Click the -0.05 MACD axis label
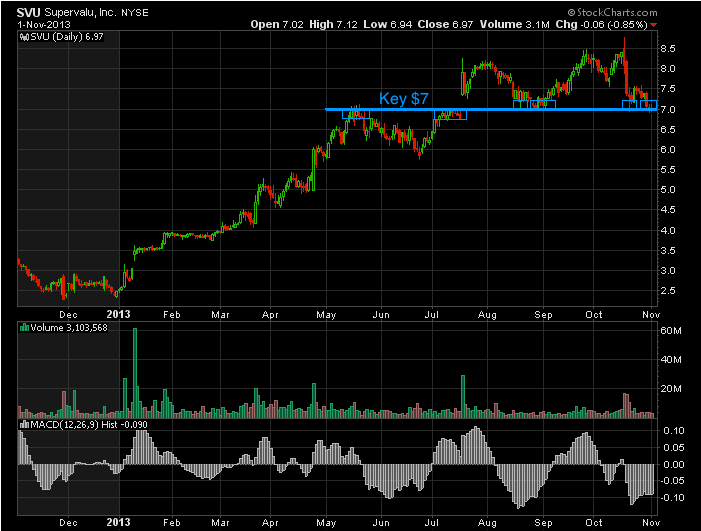 click(x=672, y=481)
